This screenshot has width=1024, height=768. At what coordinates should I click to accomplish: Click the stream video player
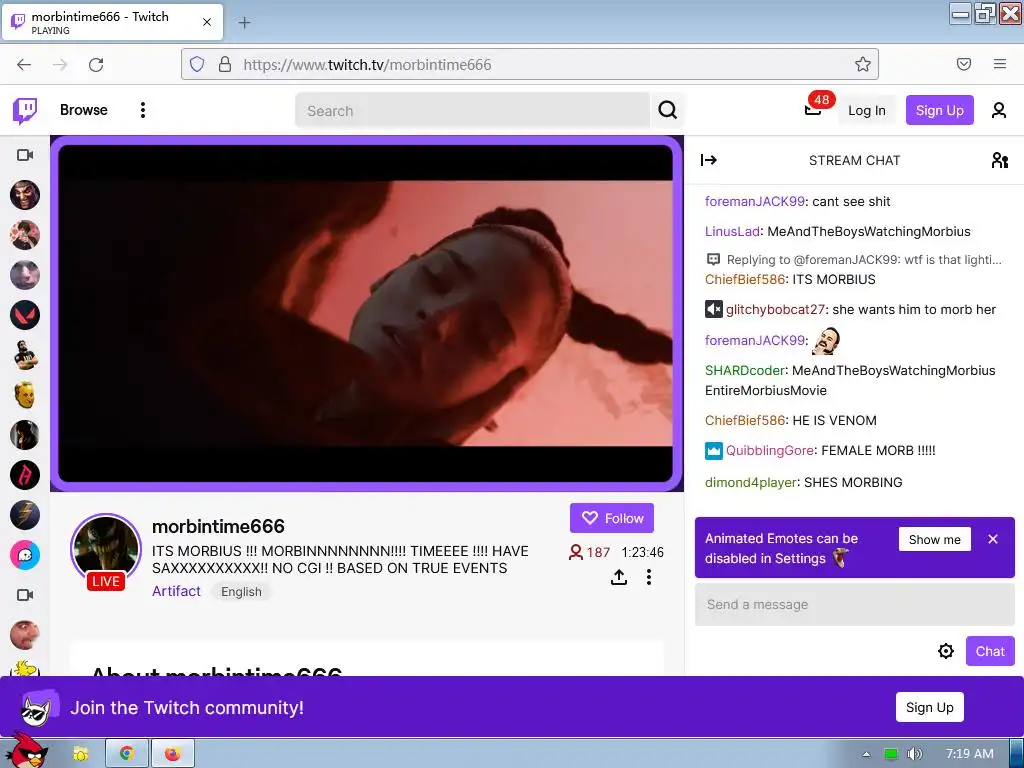(x=366, y=313)
